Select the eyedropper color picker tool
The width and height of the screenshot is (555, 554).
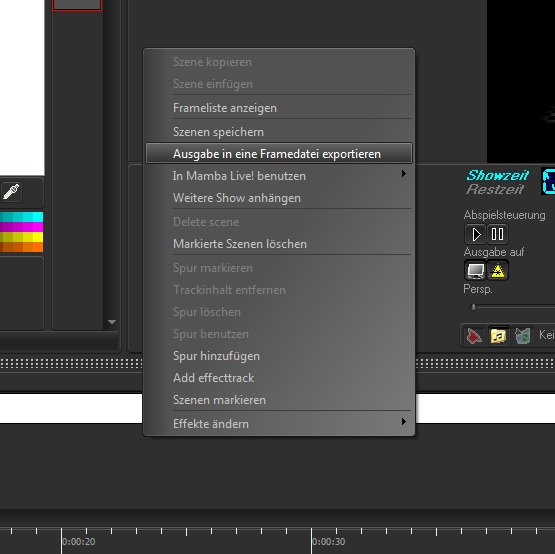(x=11, y=192)
